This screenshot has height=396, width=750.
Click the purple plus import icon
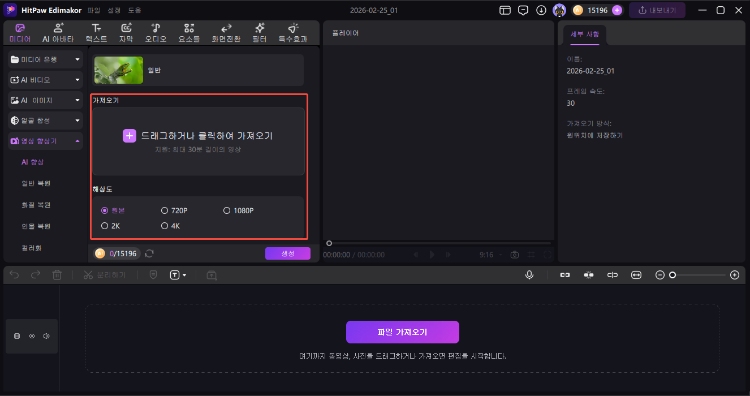coord(129,136)
